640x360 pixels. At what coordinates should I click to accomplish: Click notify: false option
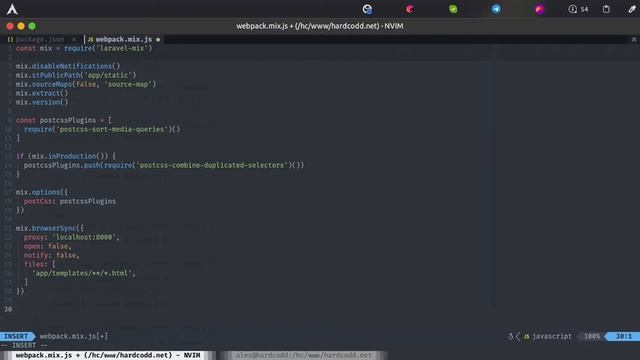click(x=51, y=255)
